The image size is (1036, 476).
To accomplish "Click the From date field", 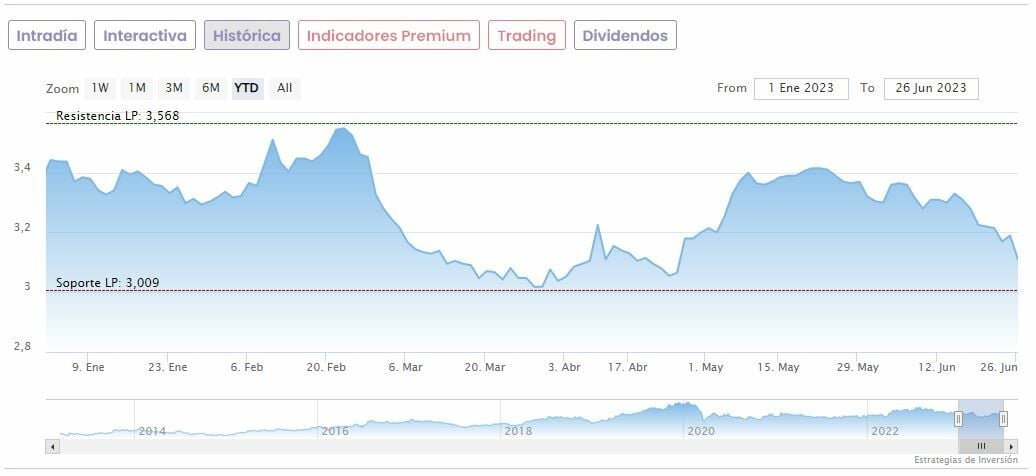I will pos(801,88).
